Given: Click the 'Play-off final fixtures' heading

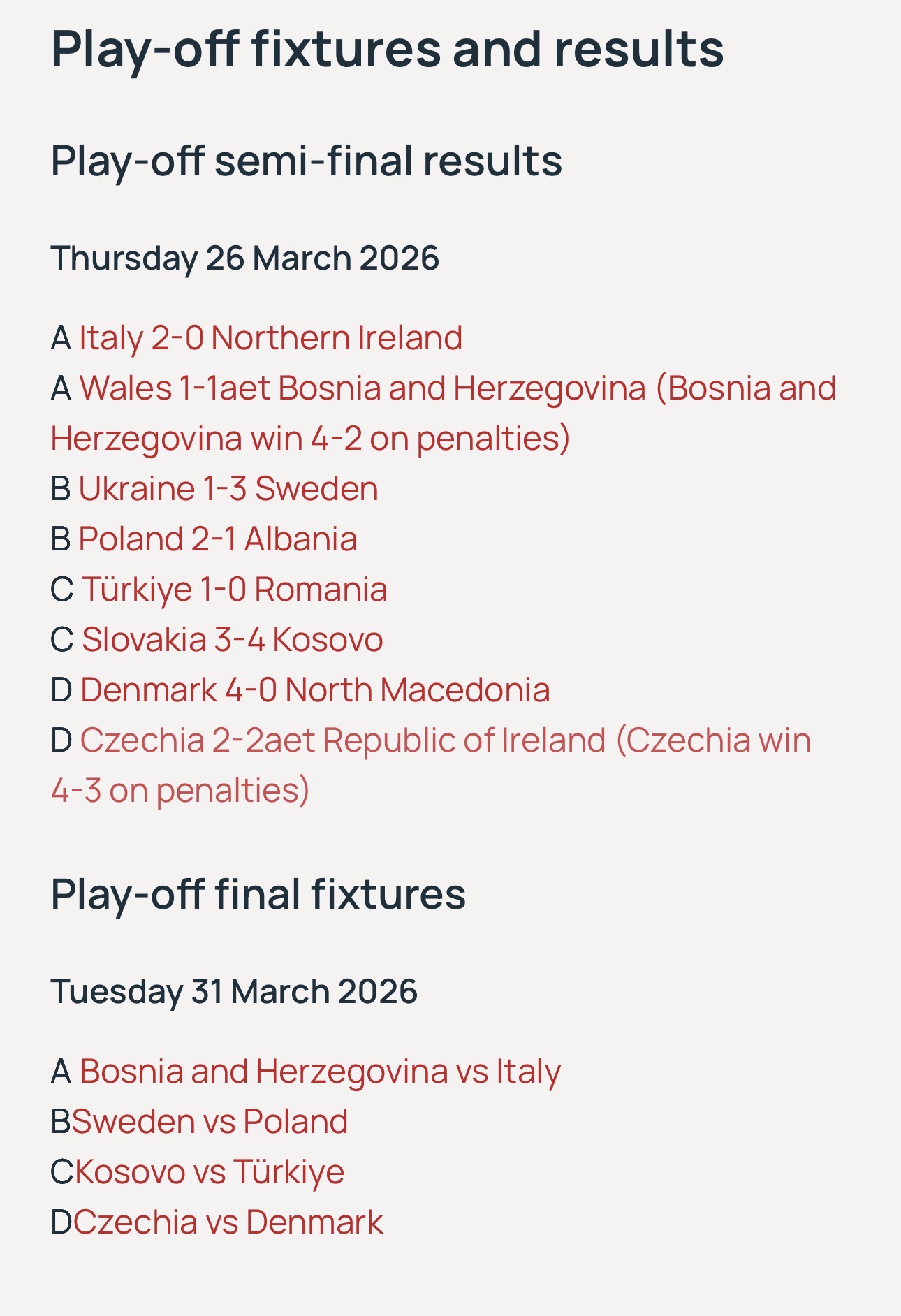Looking at the screenshot, I should [x=258, y=894].
